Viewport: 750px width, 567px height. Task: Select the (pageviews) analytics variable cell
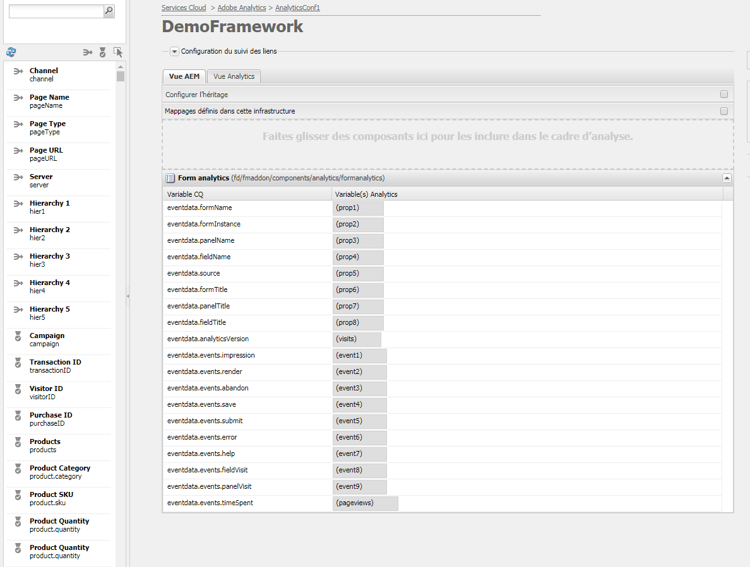click(365, 503)
